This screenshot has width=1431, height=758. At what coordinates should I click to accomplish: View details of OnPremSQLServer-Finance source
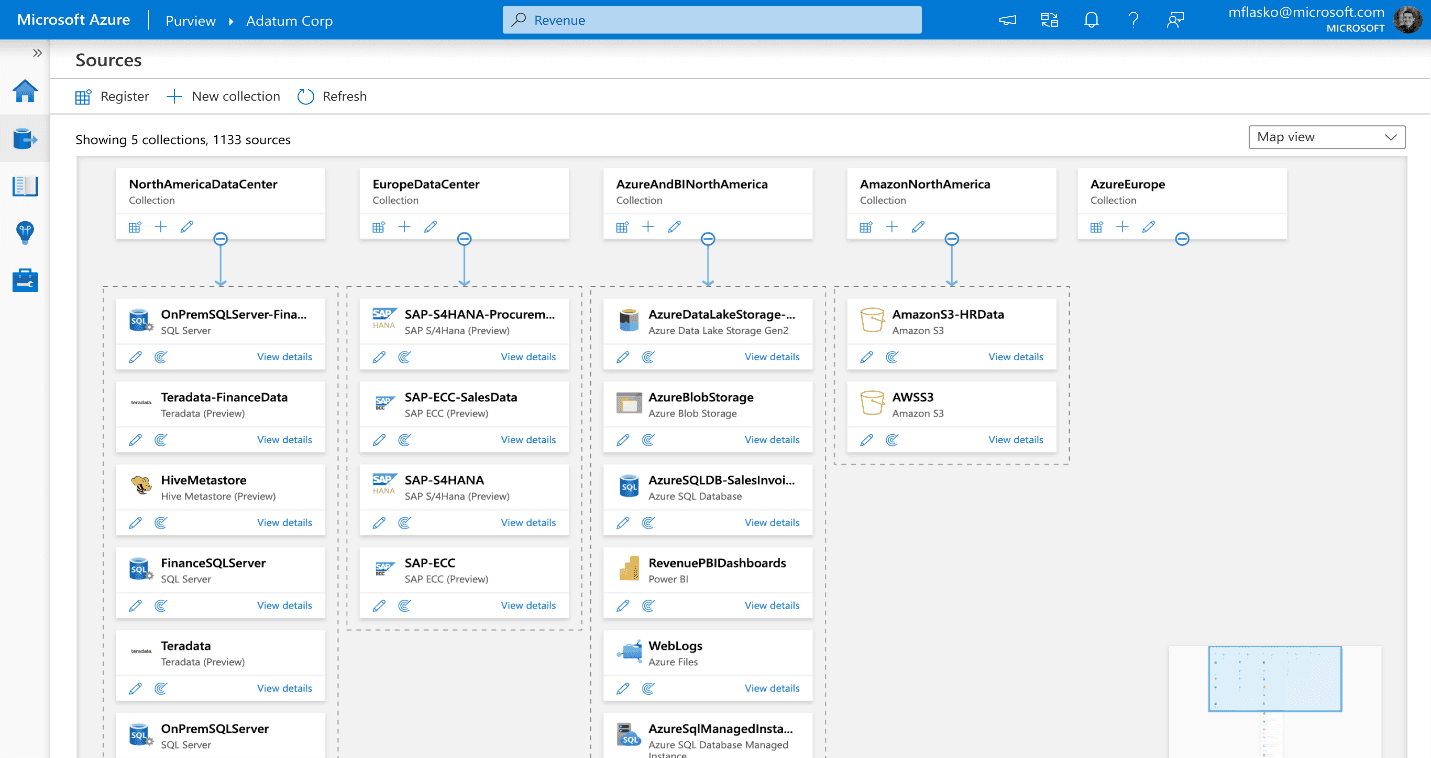[x=284, y=356]
